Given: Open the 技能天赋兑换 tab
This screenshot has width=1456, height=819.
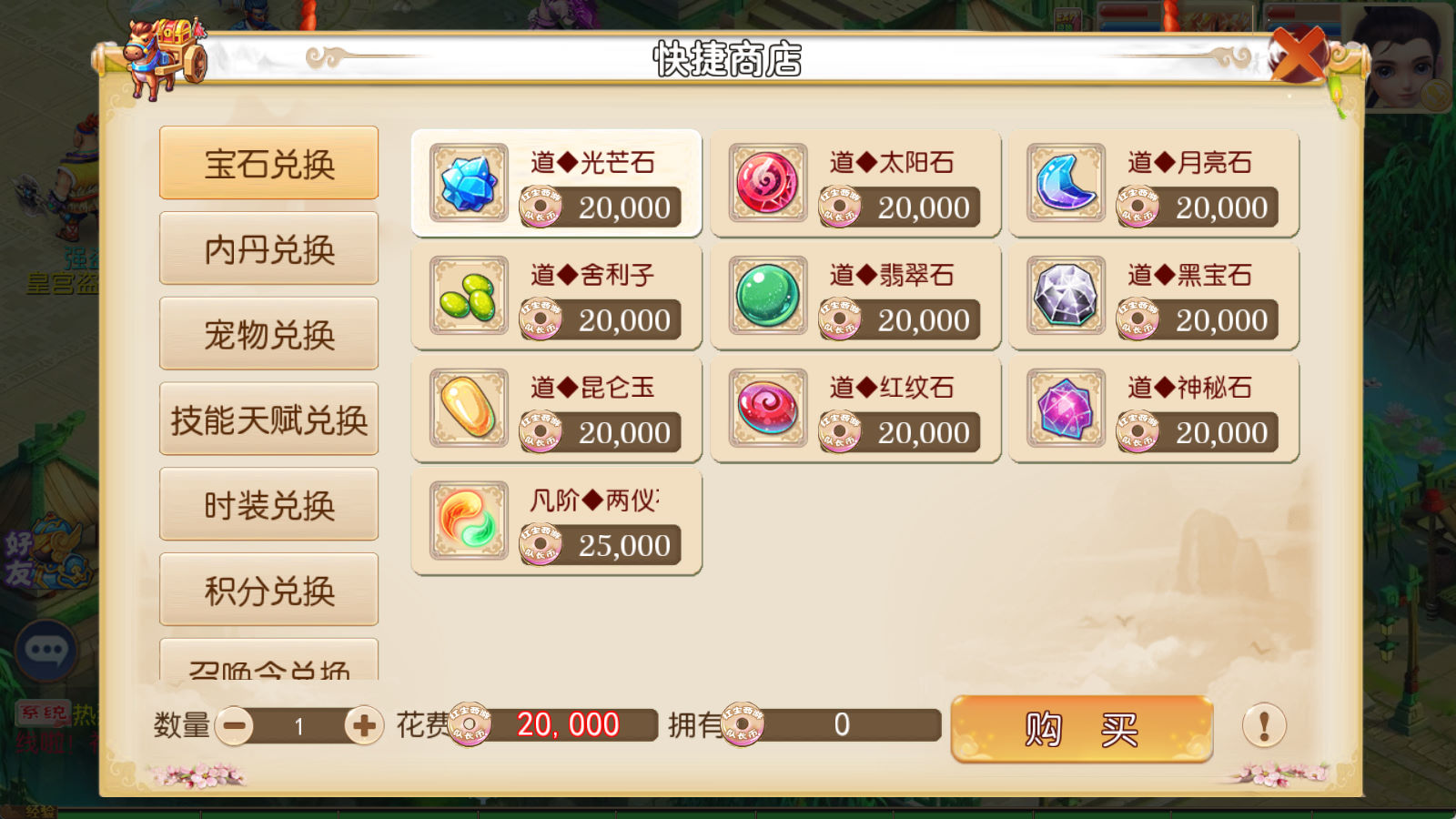Looking at the screenshot, I should (x=269, y=420).
